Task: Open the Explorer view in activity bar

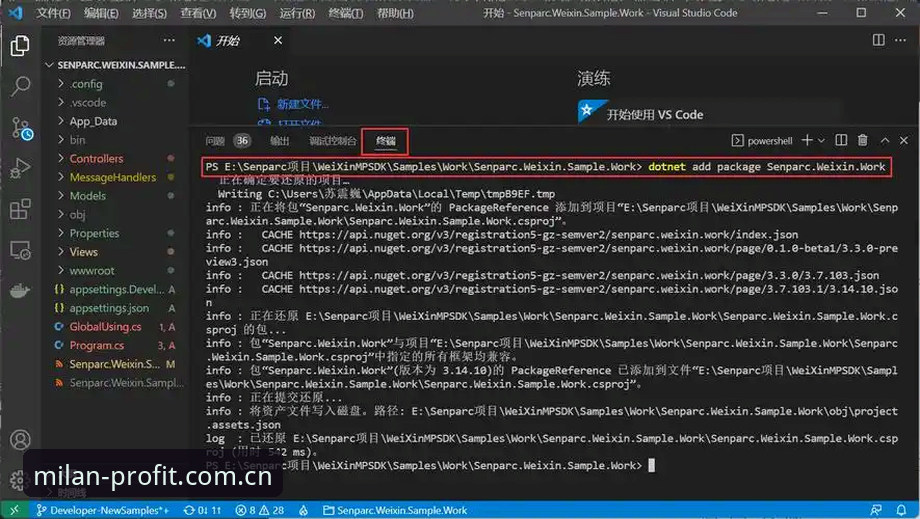Action: point(20,46)
